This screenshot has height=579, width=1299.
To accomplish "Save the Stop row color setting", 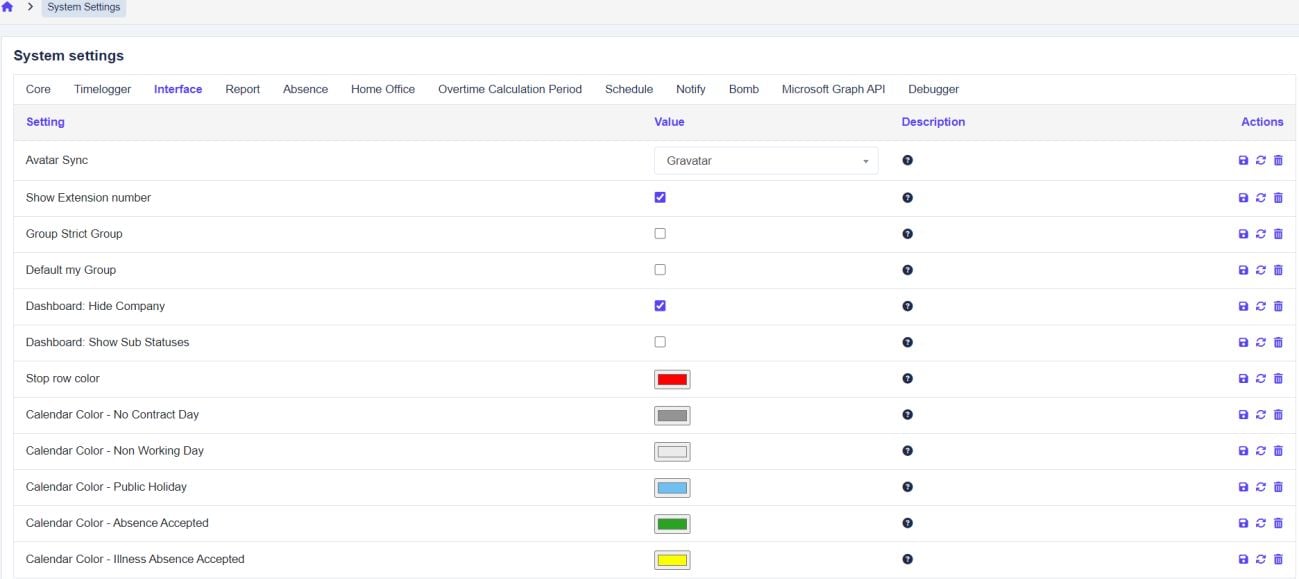I will coord(1243,379).
